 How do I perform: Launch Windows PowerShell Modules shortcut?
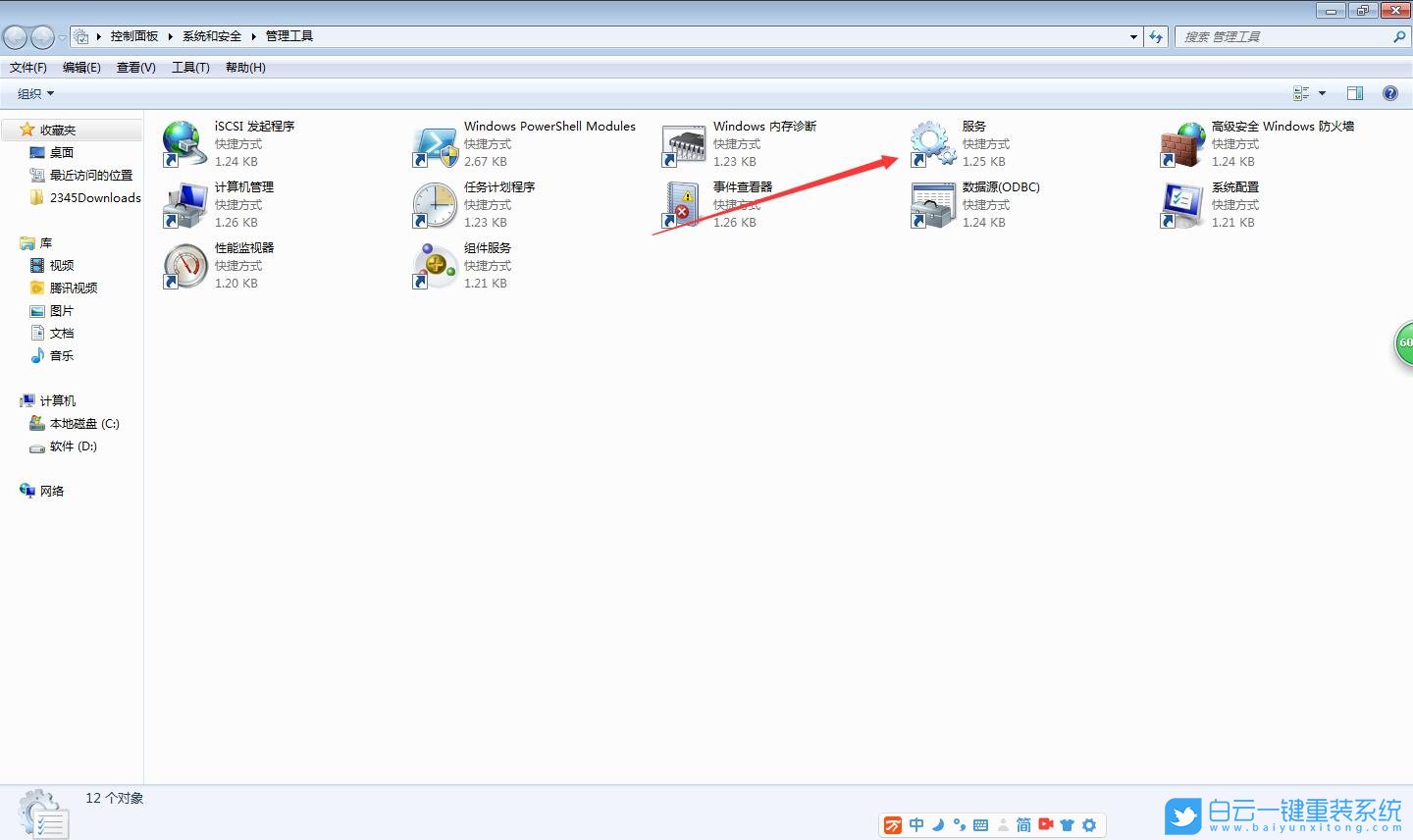pyautogui.click(x=549, y=126)
